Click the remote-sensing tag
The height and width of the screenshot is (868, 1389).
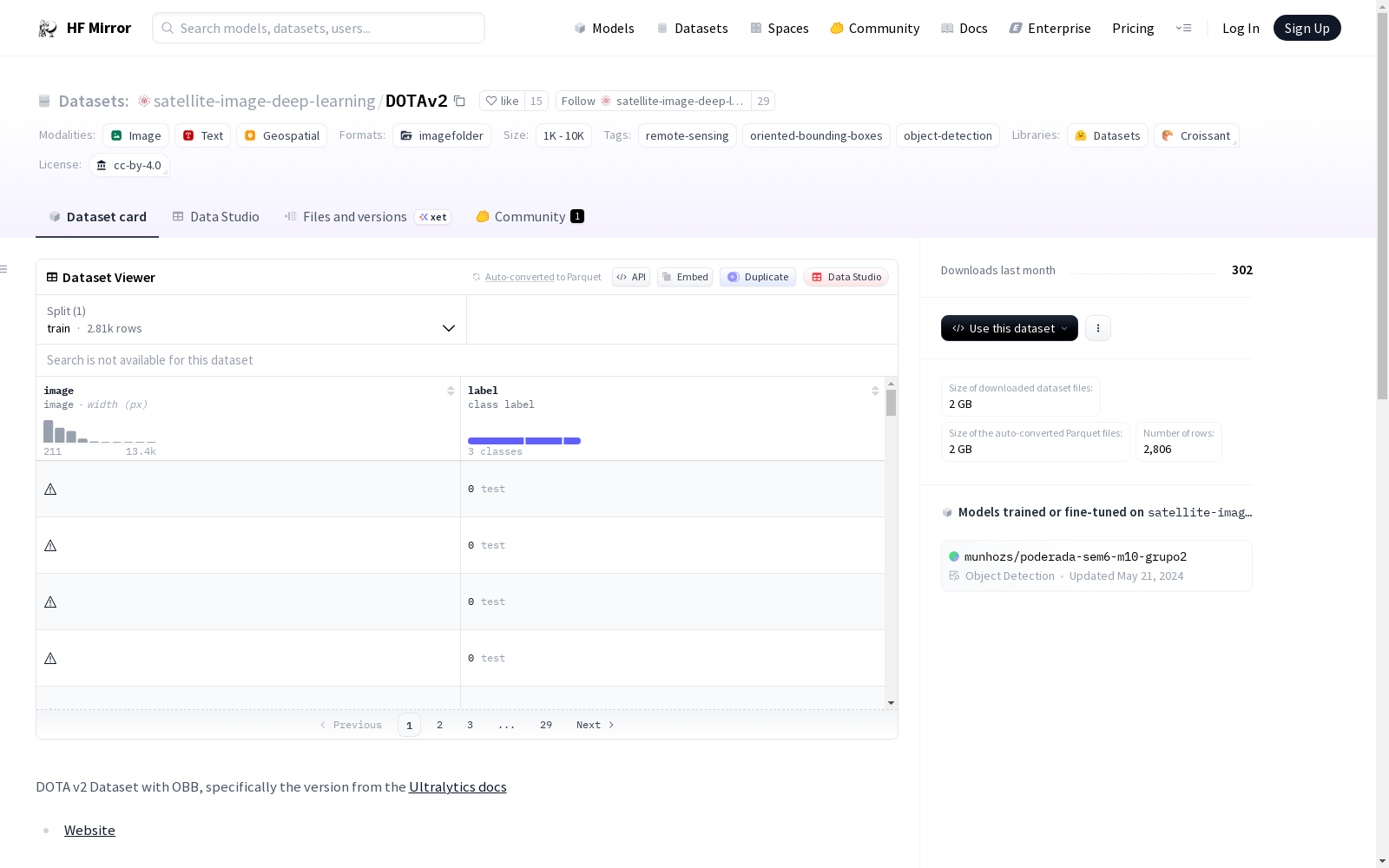[x=688, y=135]
